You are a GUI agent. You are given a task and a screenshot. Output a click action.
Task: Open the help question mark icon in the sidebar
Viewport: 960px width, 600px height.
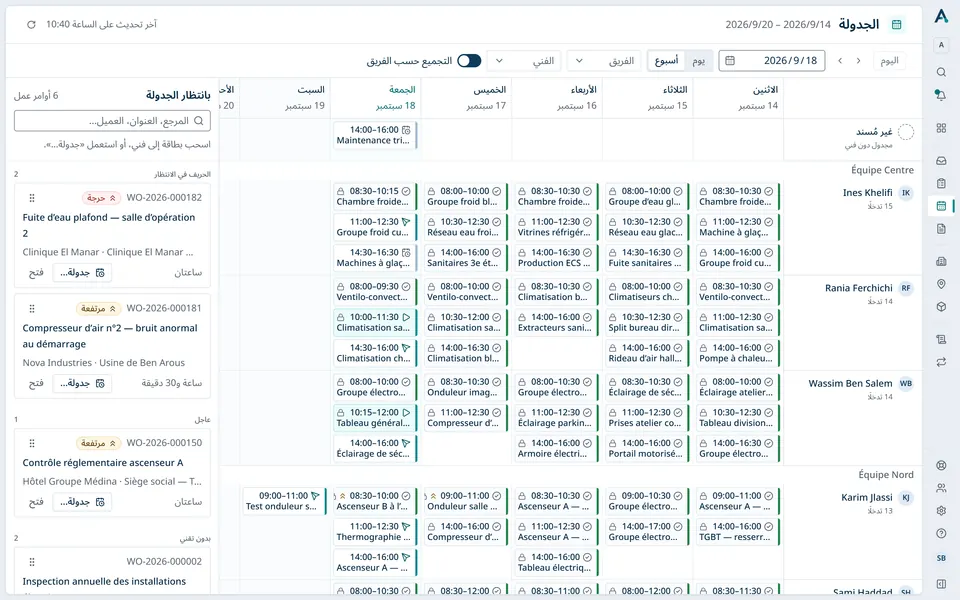tap(941, 533)
